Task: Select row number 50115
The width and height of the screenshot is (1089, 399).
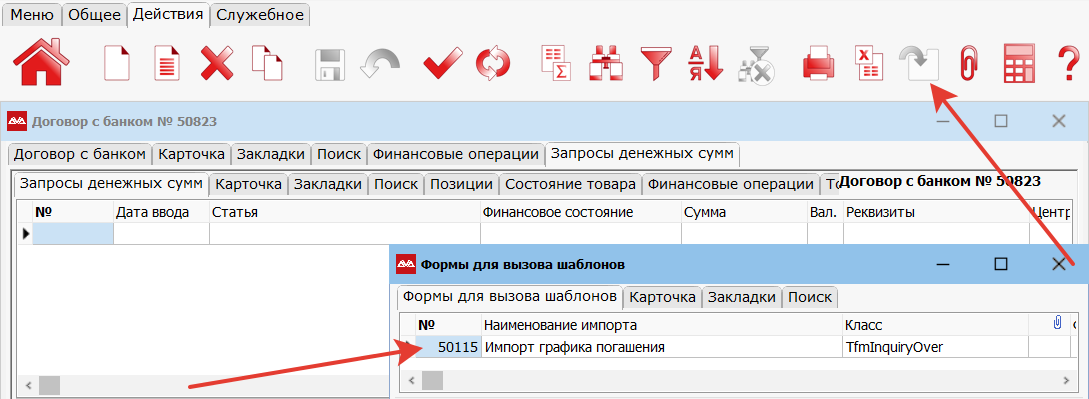Action: [448, 346]
